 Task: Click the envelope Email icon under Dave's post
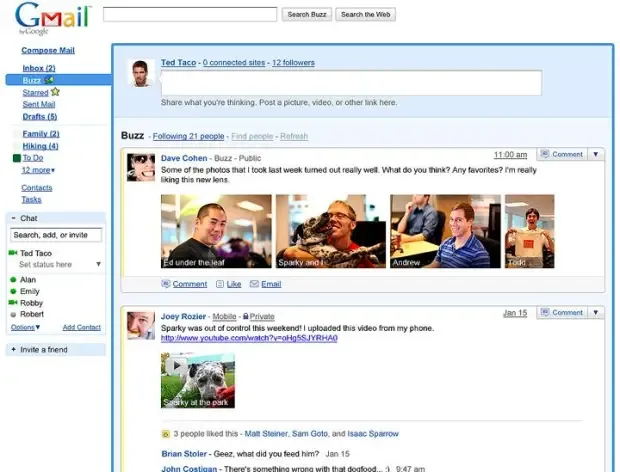[x=254, y=284]
